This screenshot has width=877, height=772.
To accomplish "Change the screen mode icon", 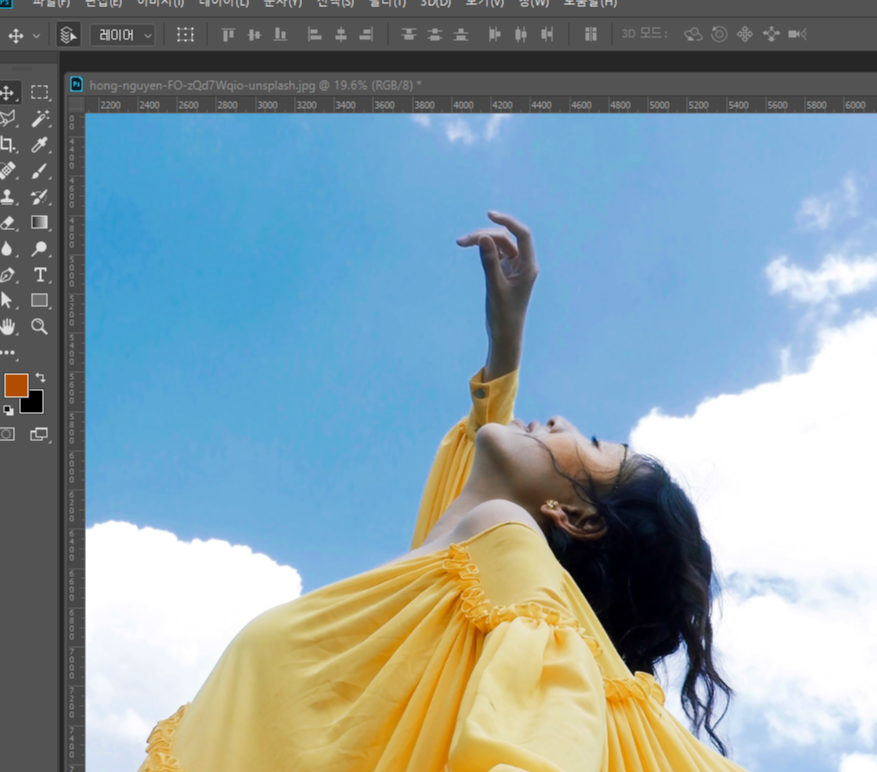I will (x=39, y=434).
